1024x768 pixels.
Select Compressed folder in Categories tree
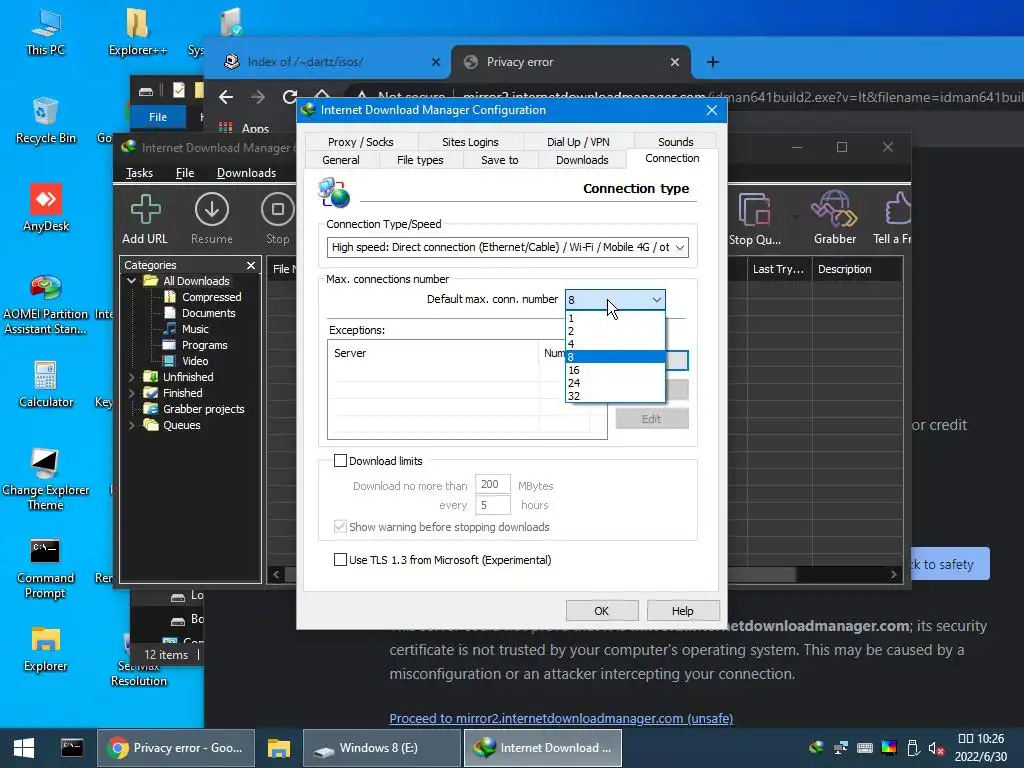[x=211, y=297]
